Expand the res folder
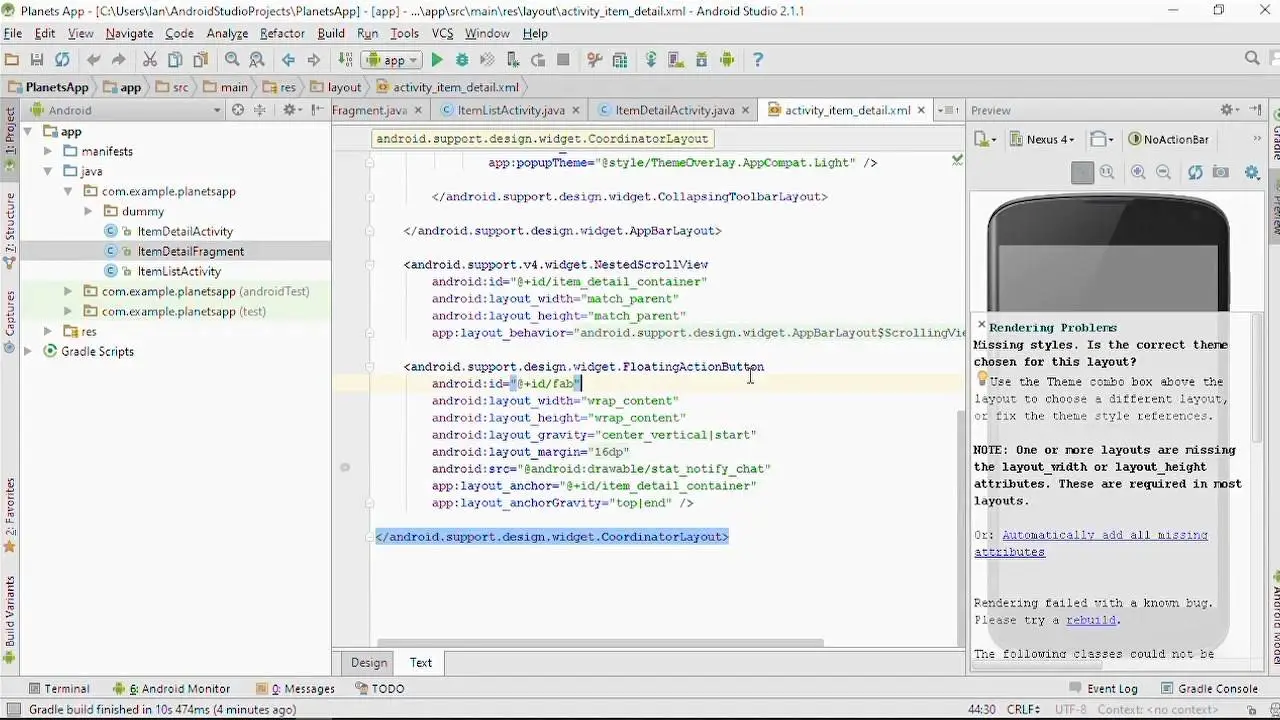The image size is (1280, 720). pos(48,331)
